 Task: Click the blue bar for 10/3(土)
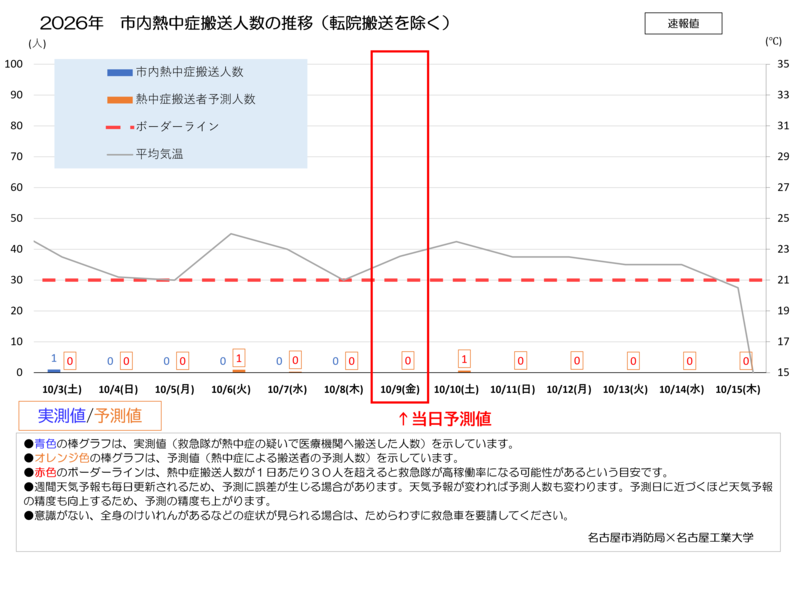pyautogui.click(x=54, y=370)
